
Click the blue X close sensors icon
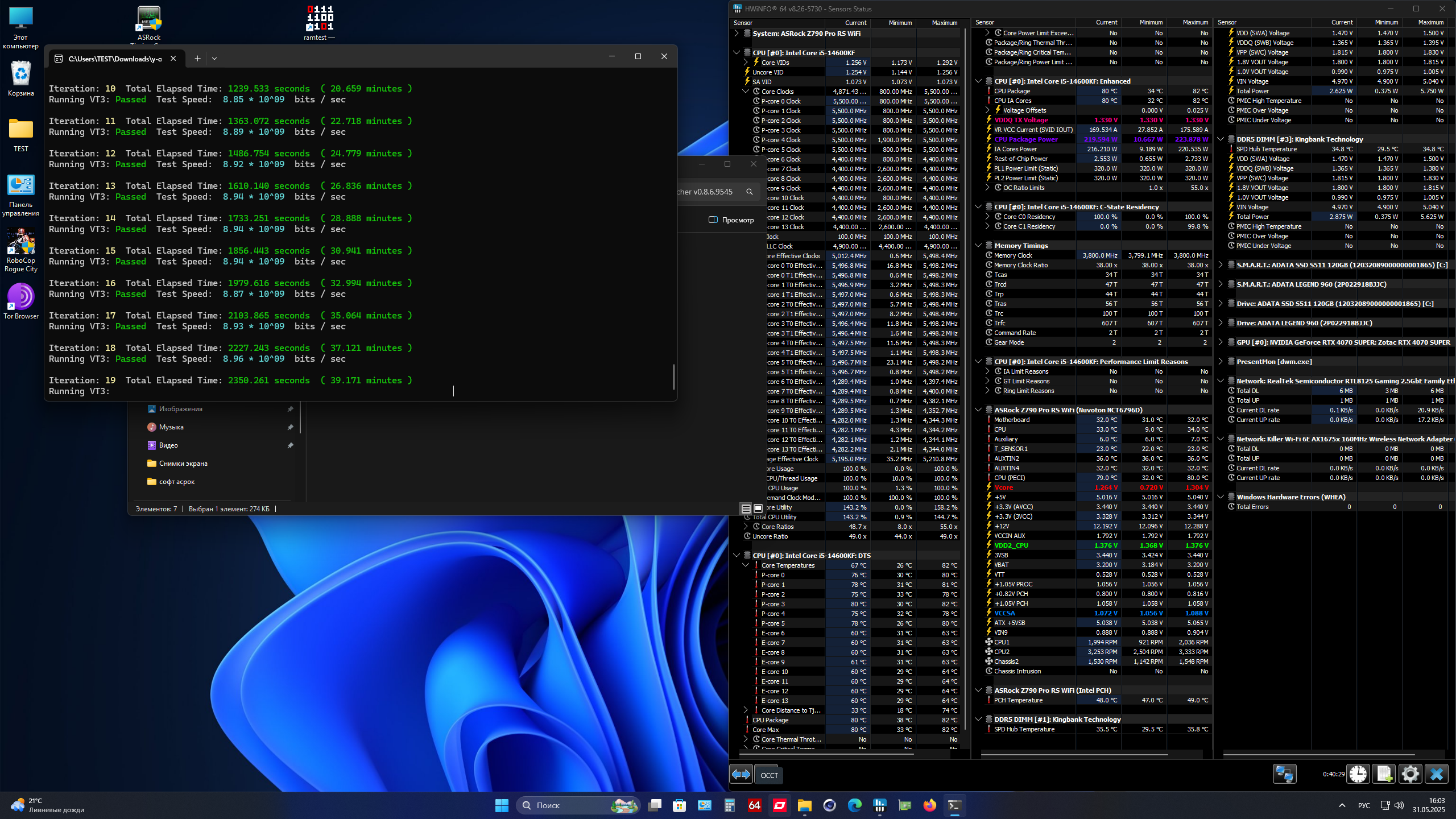(1437, 774)
